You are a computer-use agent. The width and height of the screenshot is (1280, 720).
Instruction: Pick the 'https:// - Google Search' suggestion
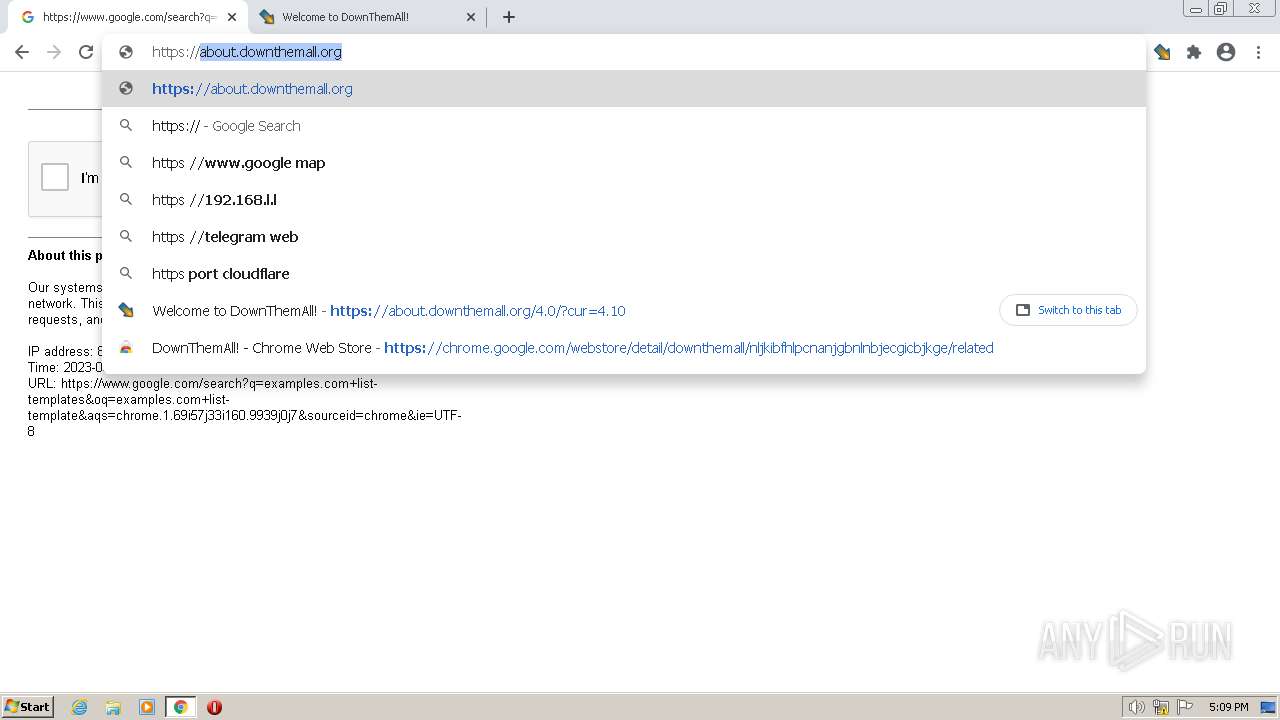point(624,126)
